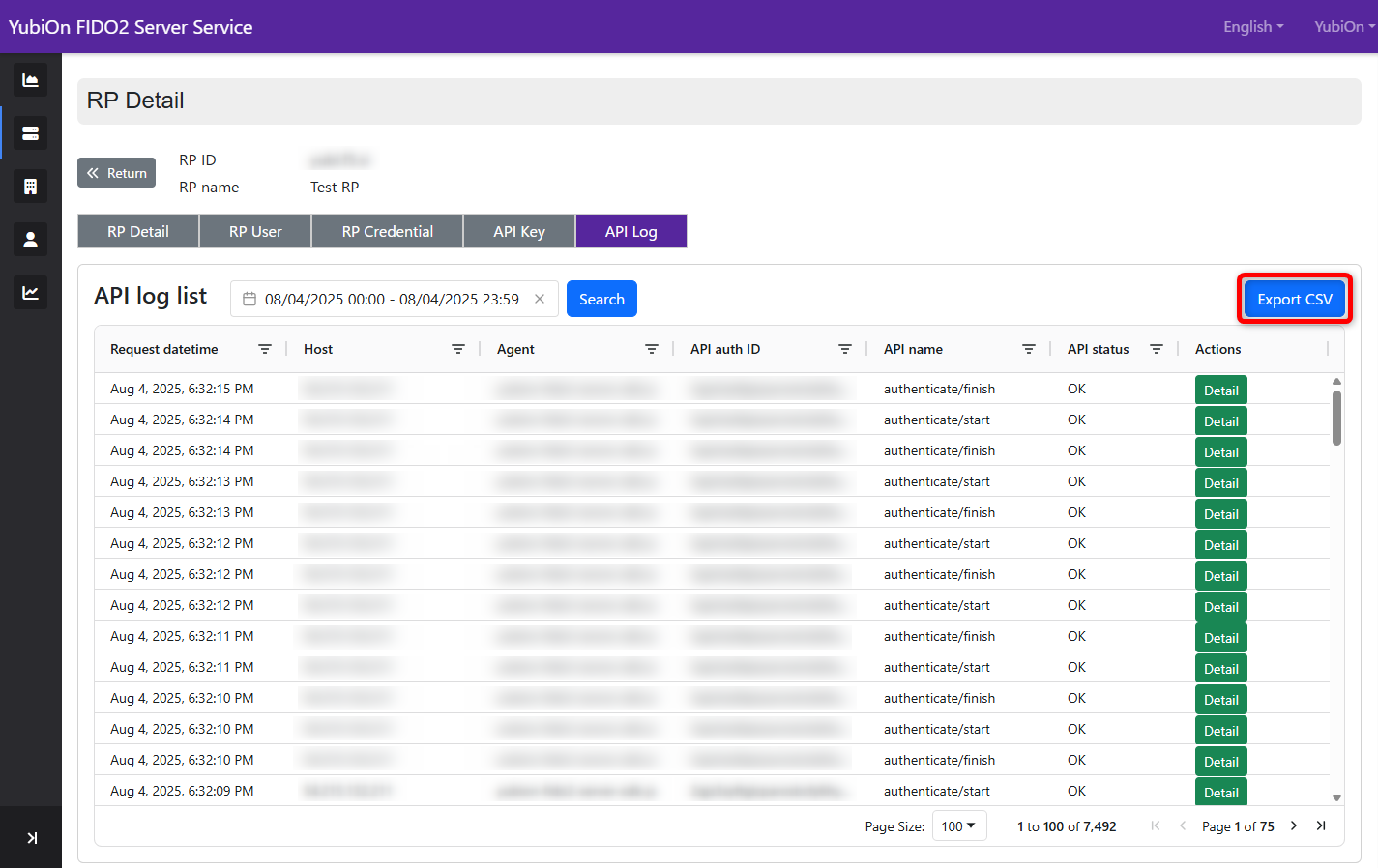
Task: Open the YubiOn account dropdown
Action: coord(1345,27)
